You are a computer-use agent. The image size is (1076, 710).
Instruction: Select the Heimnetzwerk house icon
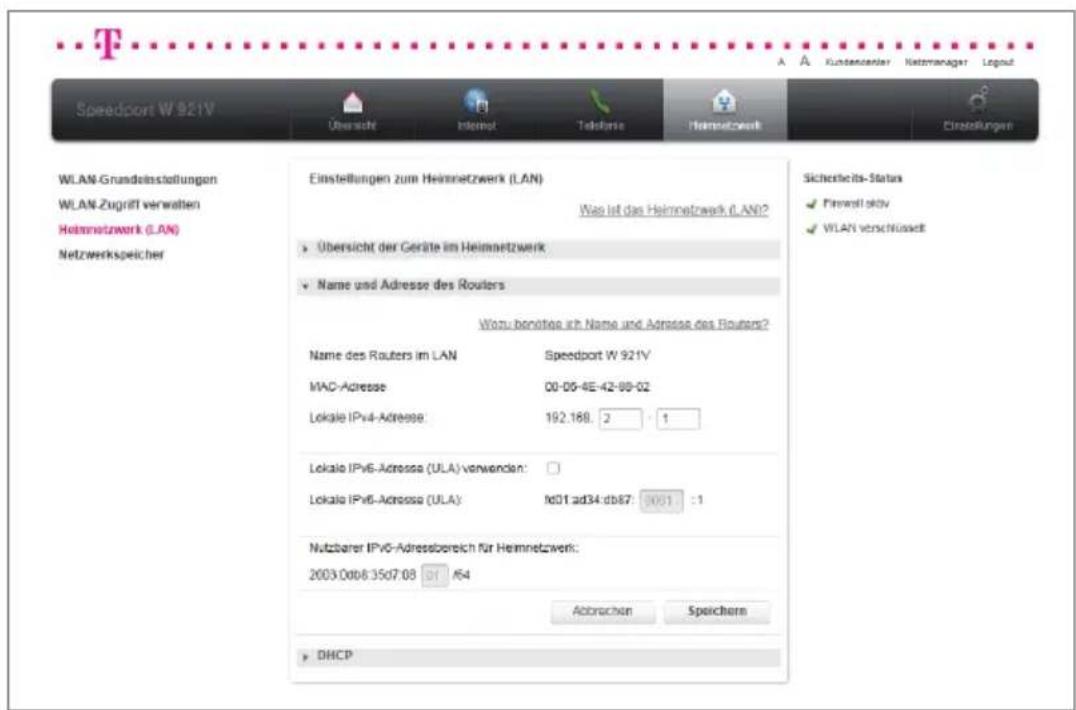[725, 101]
